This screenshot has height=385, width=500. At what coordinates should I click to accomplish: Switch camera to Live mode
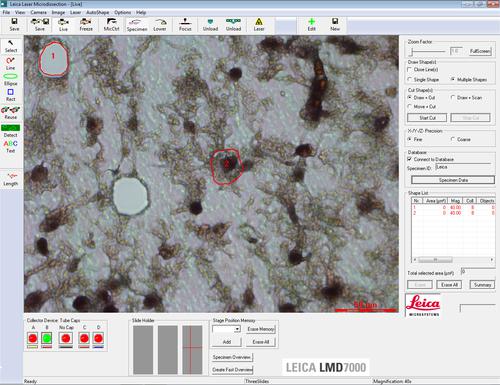tap(63, 25)
